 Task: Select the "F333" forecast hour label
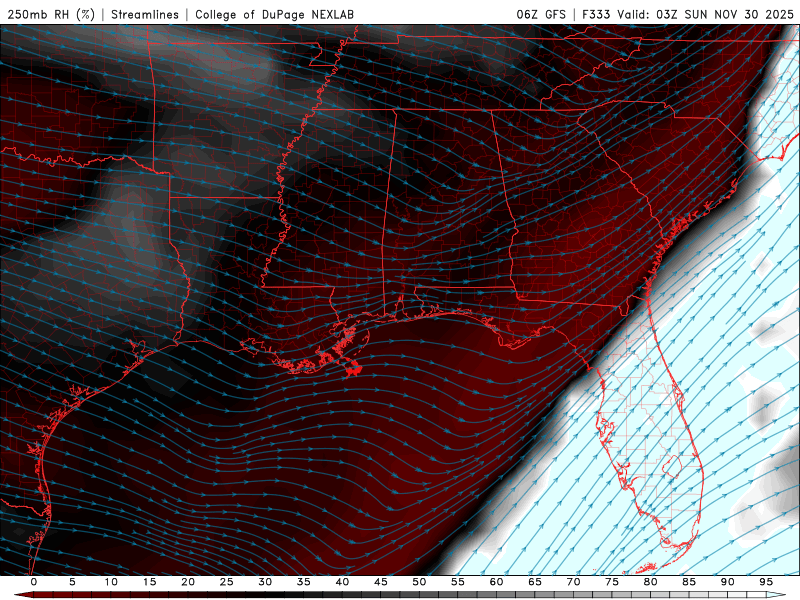click(596, 14)
